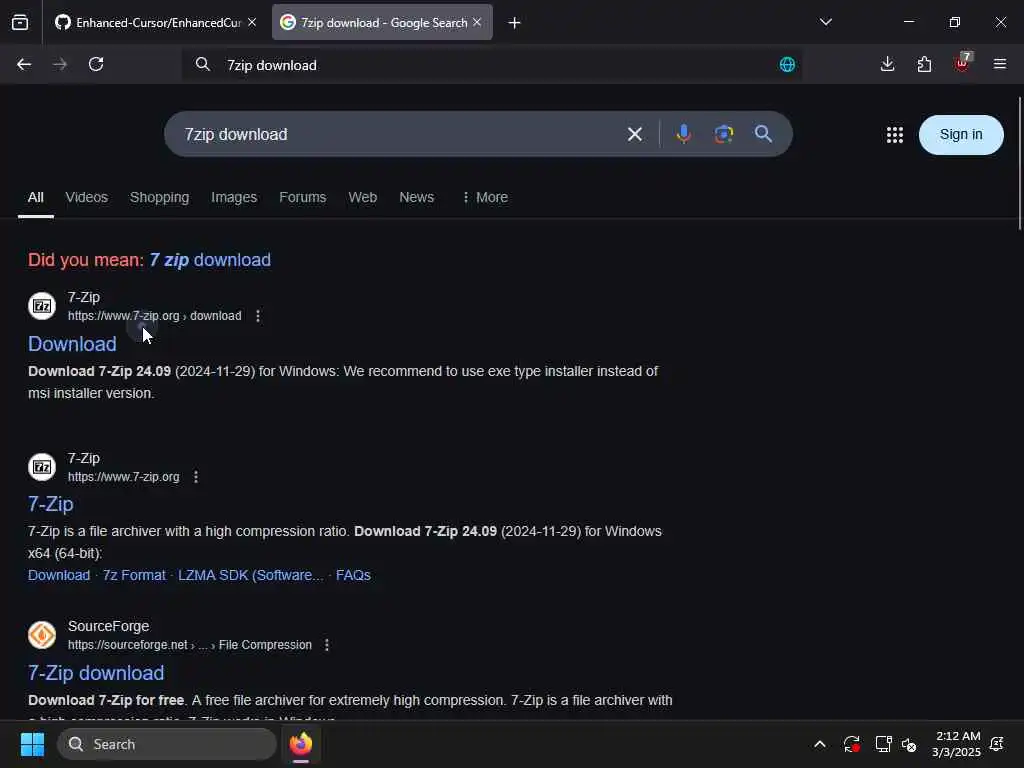Click the SourceForge favicon

point(42,635)
